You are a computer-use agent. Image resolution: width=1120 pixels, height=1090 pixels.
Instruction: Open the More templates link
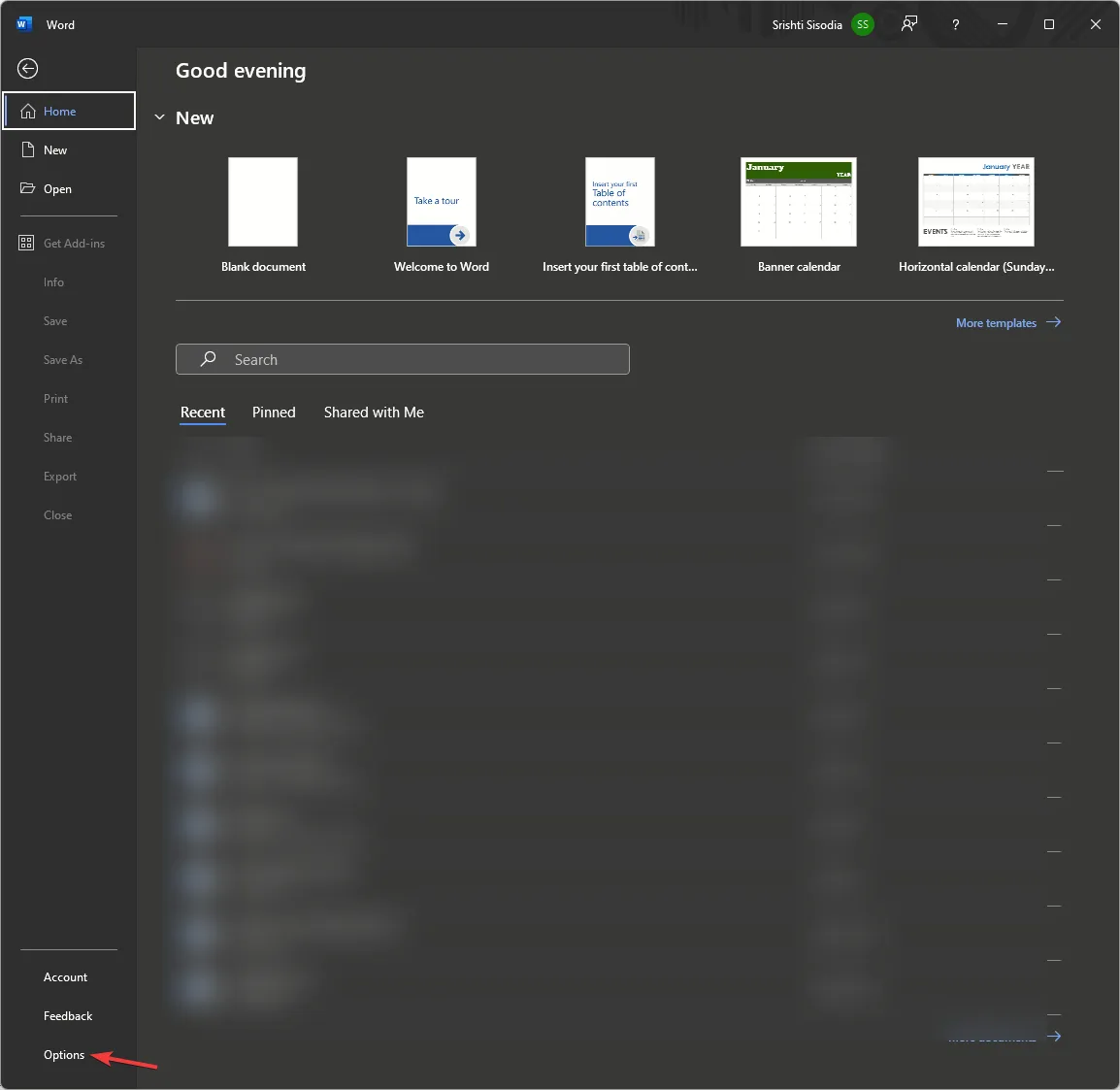point(996,323)
